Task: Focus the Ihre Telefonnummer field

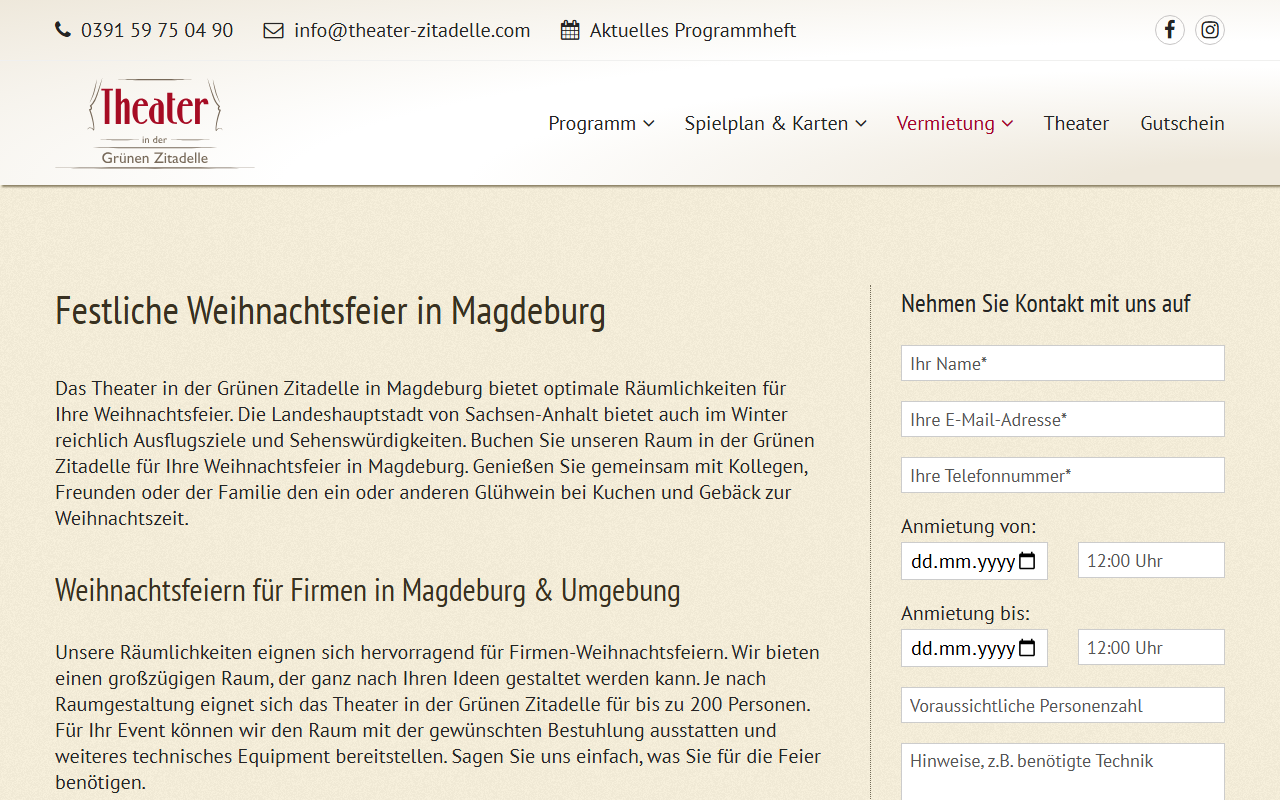Action: coord(1063,475)
